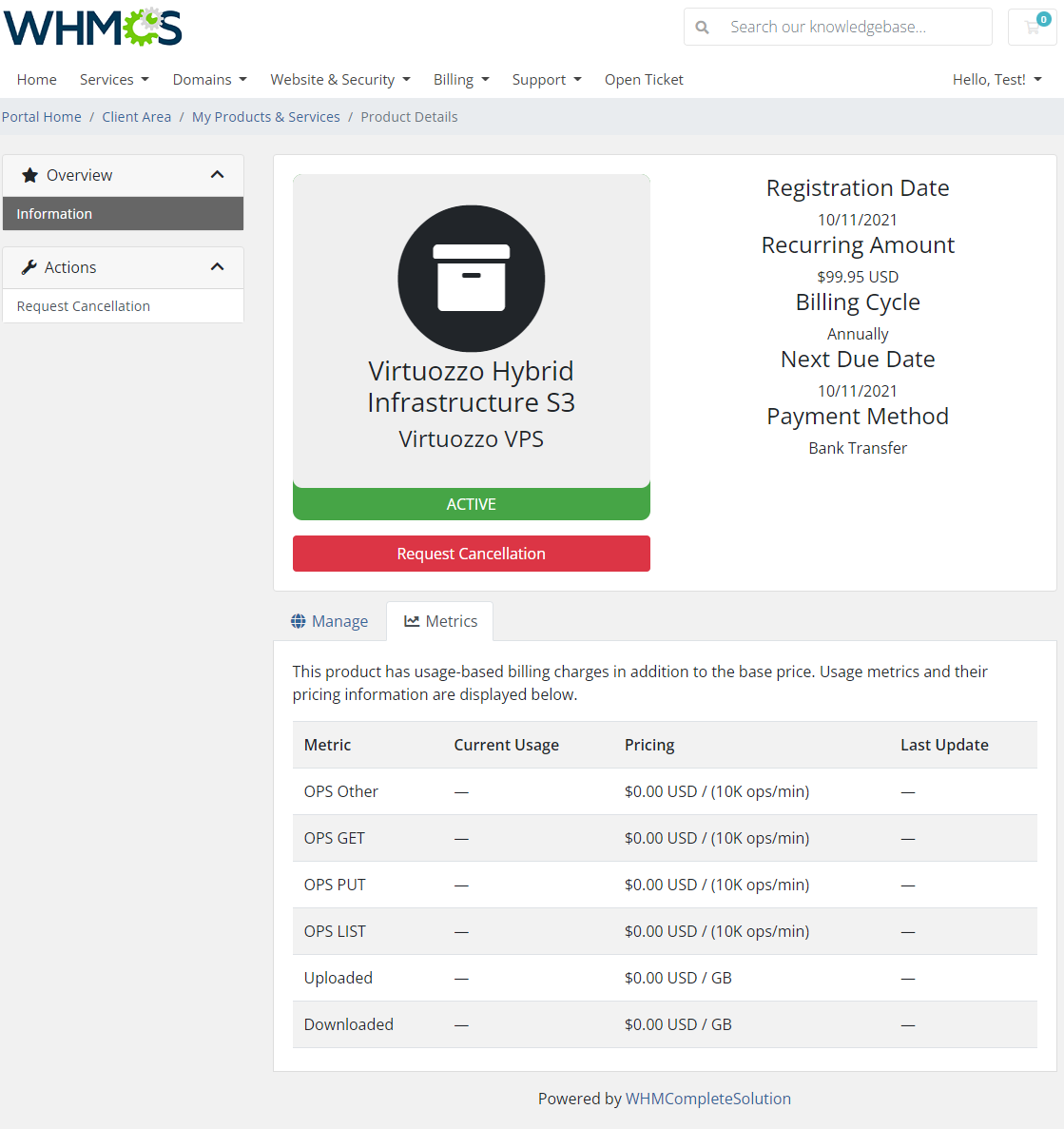Click the Last Update column header
The width and height of the screenshot is (1064, 1129).
tap(944, 745)
